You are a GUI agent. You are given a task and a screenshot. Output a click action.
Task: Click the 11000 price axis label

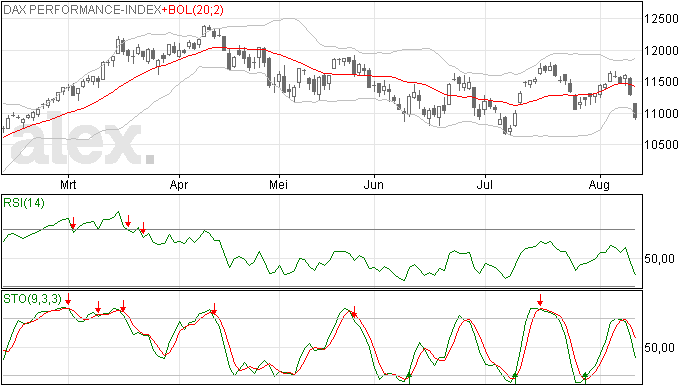click(661, 114)
